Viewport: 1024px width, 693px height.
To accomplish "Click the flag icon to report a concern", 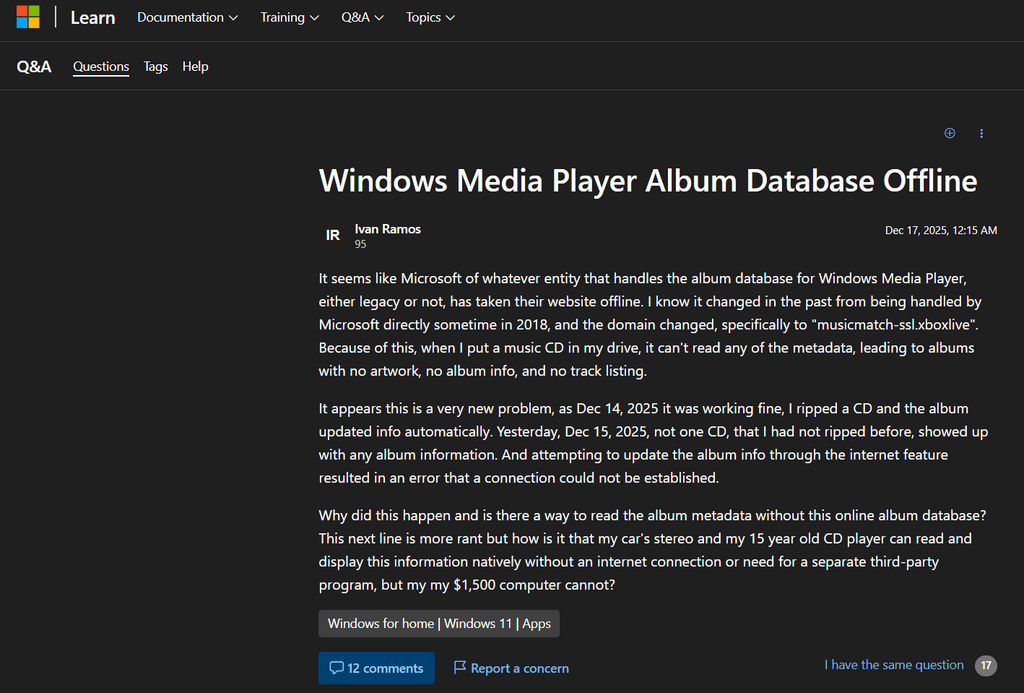I will (x=460, y=668).
